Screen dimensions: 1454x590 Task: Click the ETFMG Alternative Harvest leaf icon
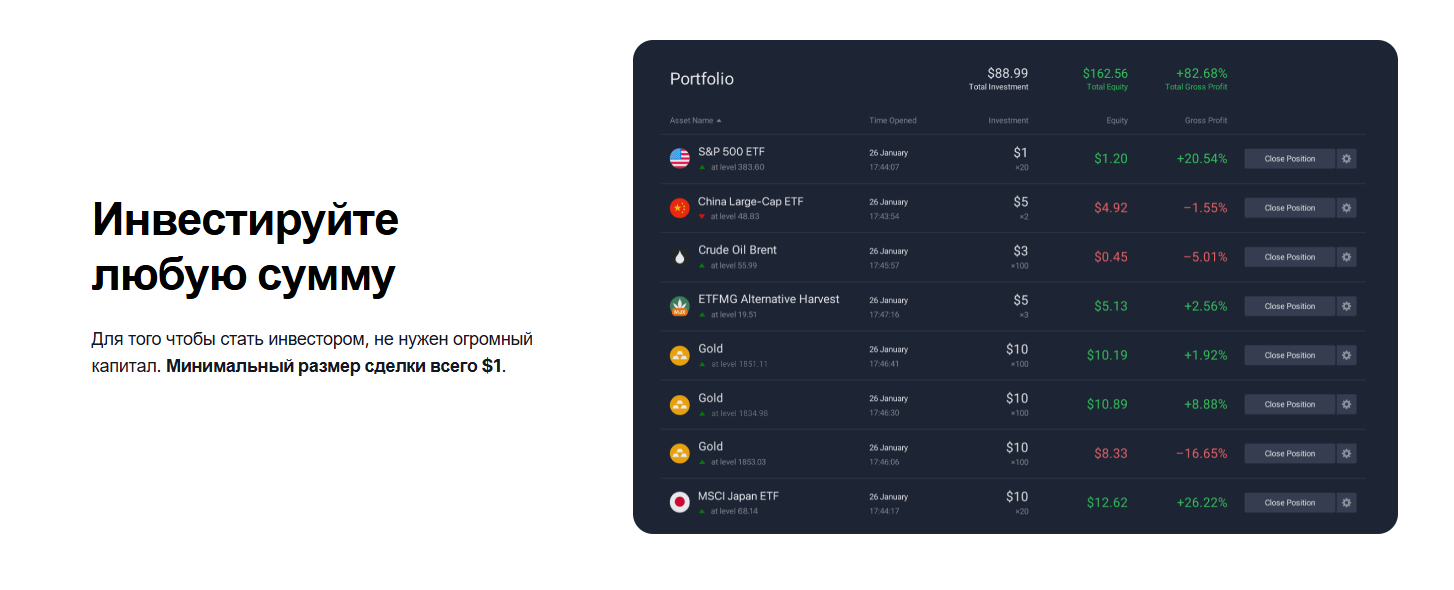tap(680, 306)
